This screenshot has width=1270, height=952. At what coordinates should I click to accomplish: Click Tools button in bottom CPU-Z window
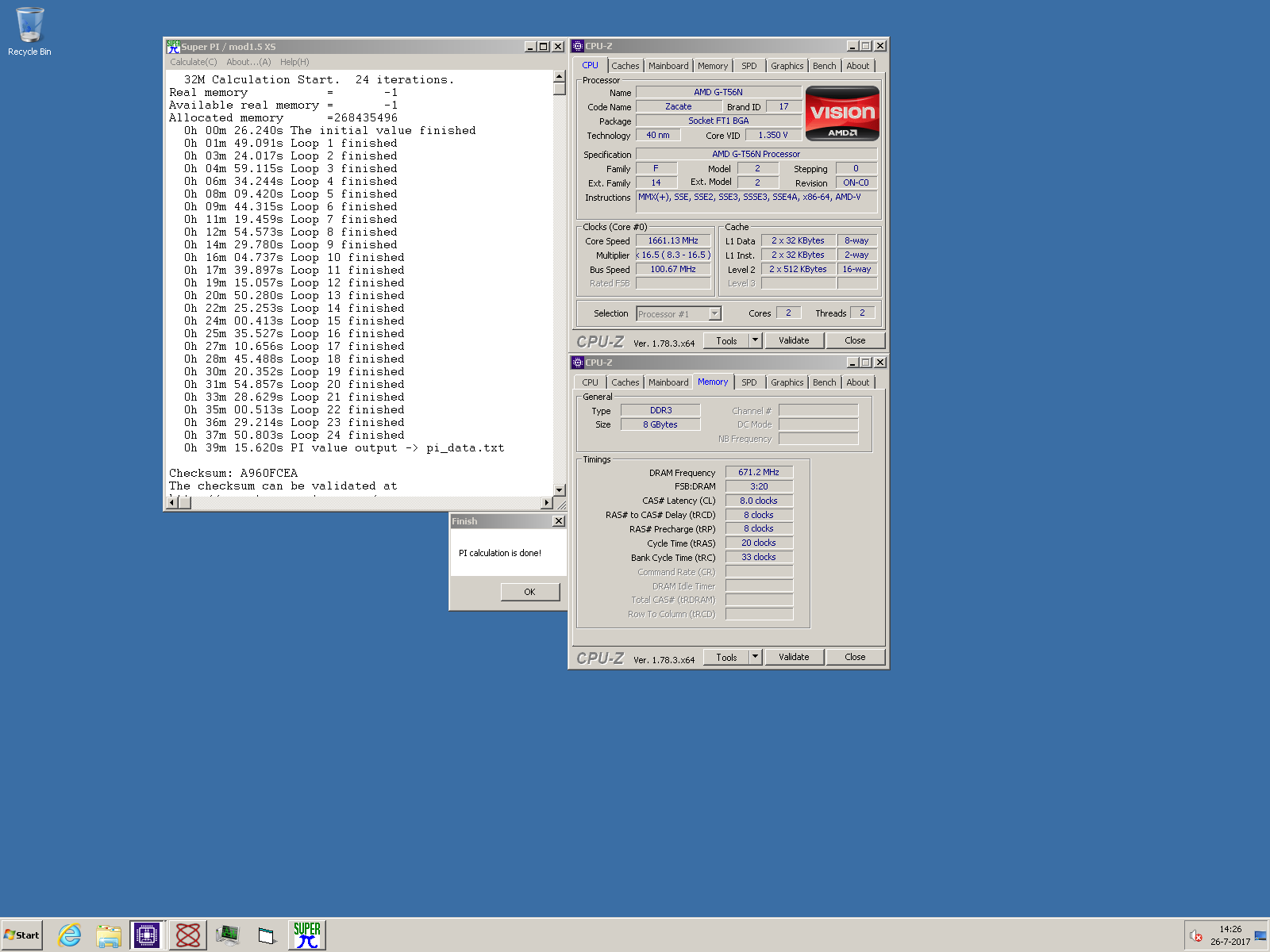tap(726, 657)
